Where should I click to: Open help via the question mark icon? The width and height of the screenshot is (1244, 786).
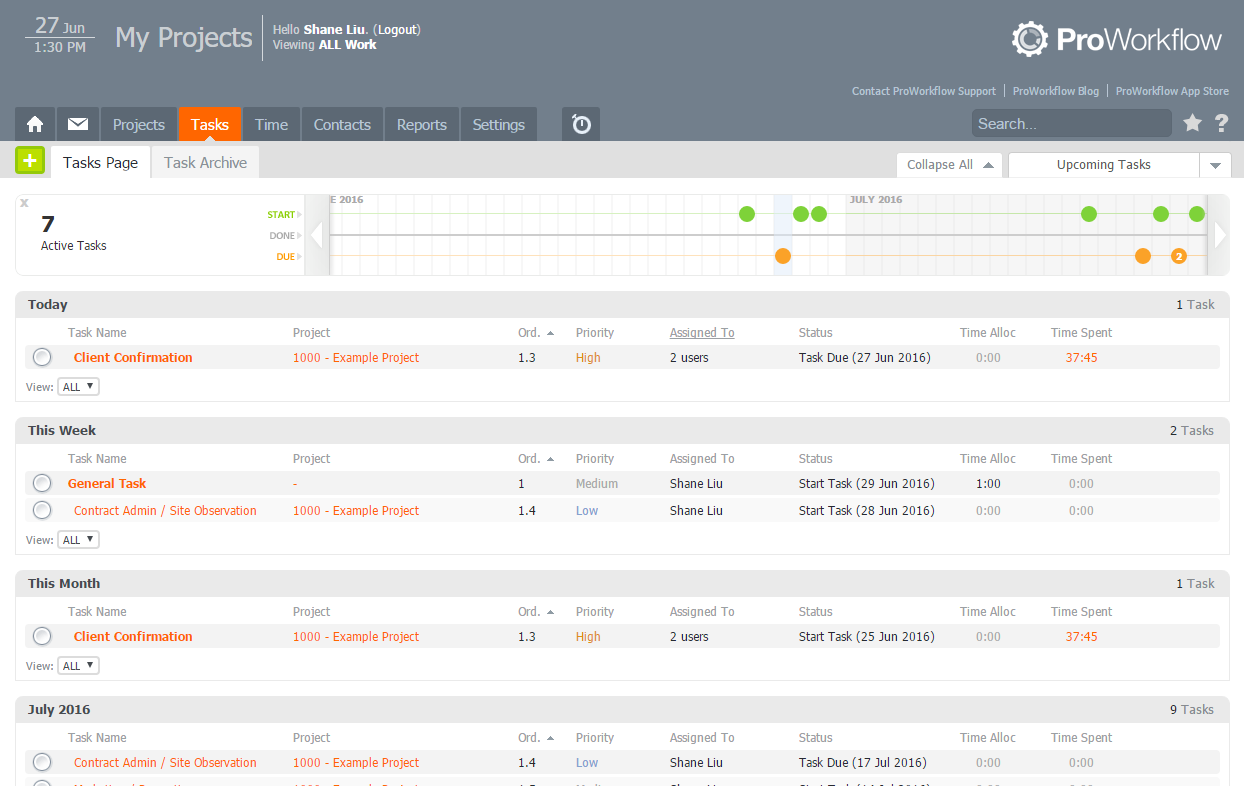1221,123
